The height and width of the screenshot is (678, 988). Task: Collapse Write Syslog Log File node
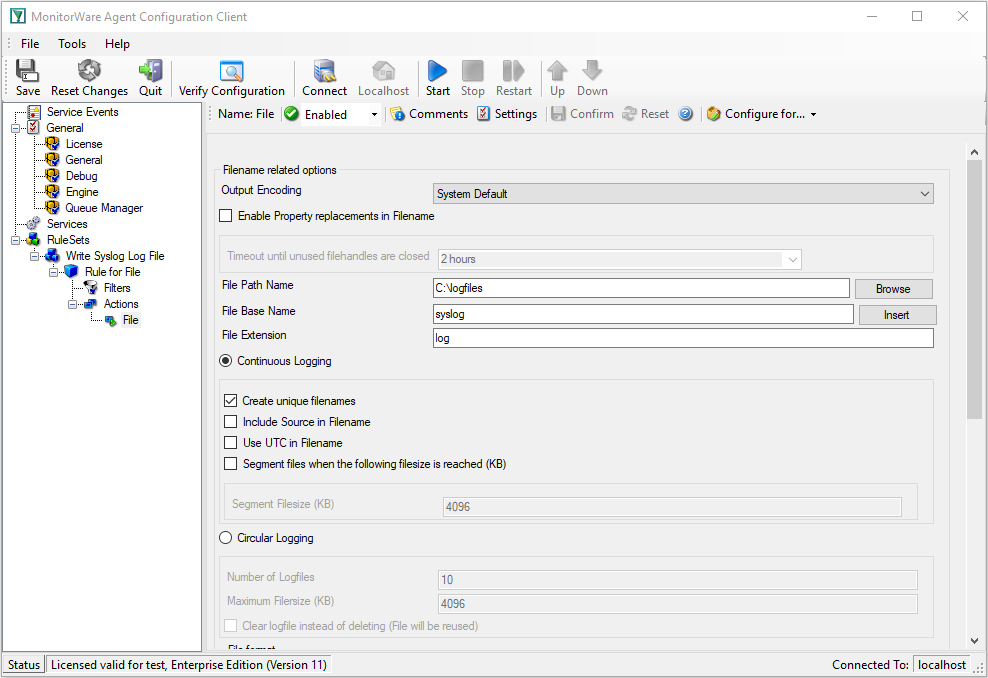tap(35, 256)
